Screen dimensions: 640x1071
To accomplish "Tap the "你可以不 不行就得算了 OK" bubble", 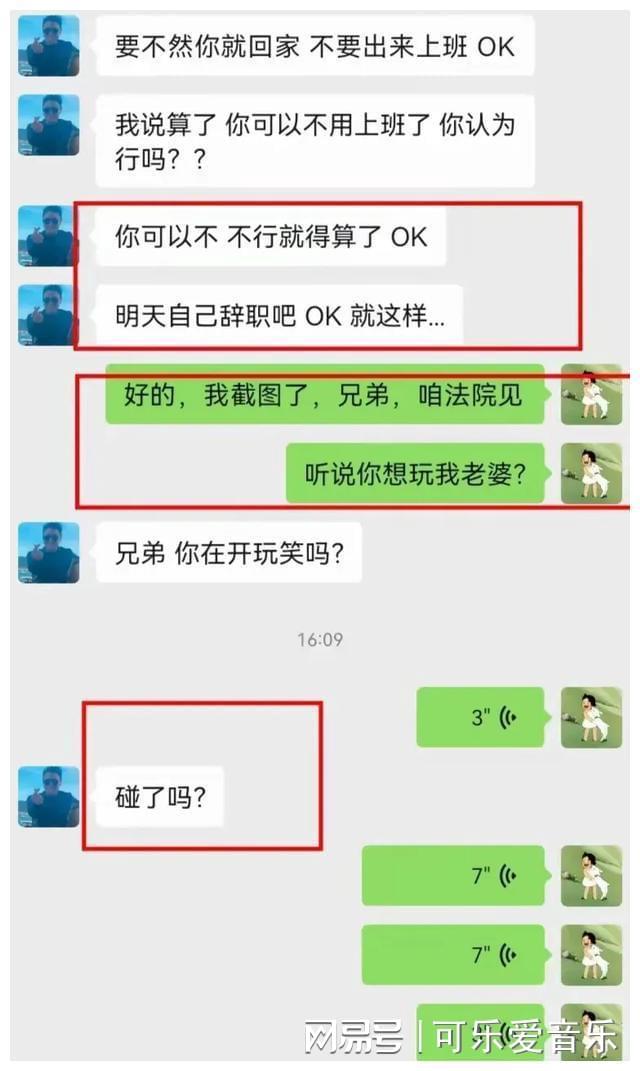I will coord(271,236).
